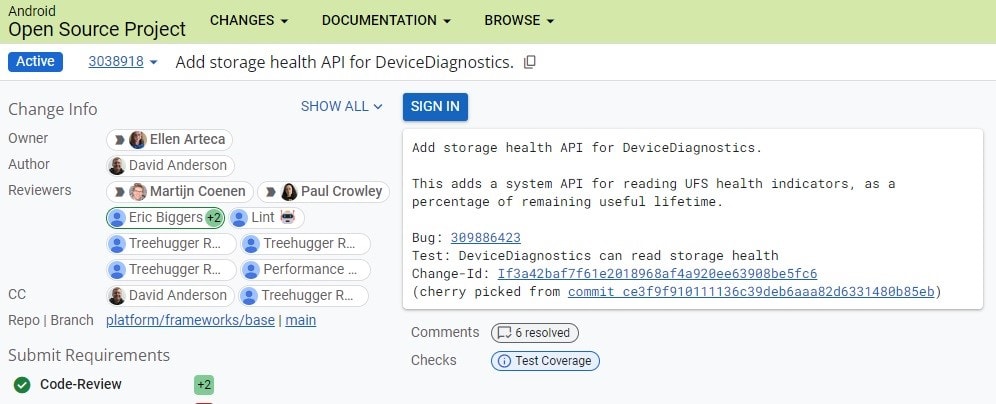The image size is (996, 404).
Task: Click the info icon on Test Coverage chip
Action: (504, 361)
